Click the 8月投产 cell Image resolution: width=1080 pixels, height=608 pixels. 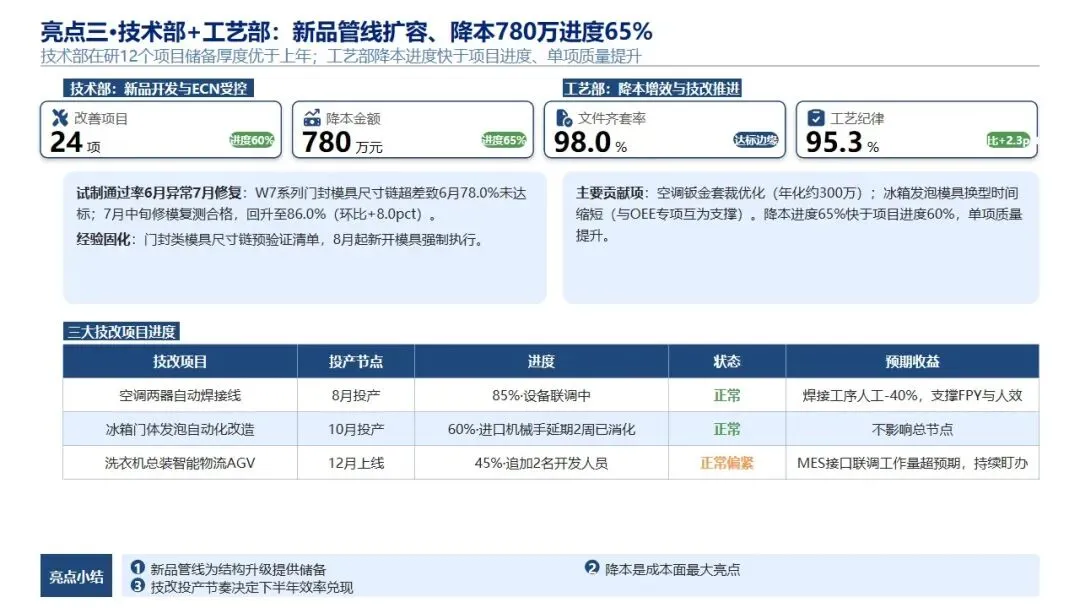tap(356, 395)
